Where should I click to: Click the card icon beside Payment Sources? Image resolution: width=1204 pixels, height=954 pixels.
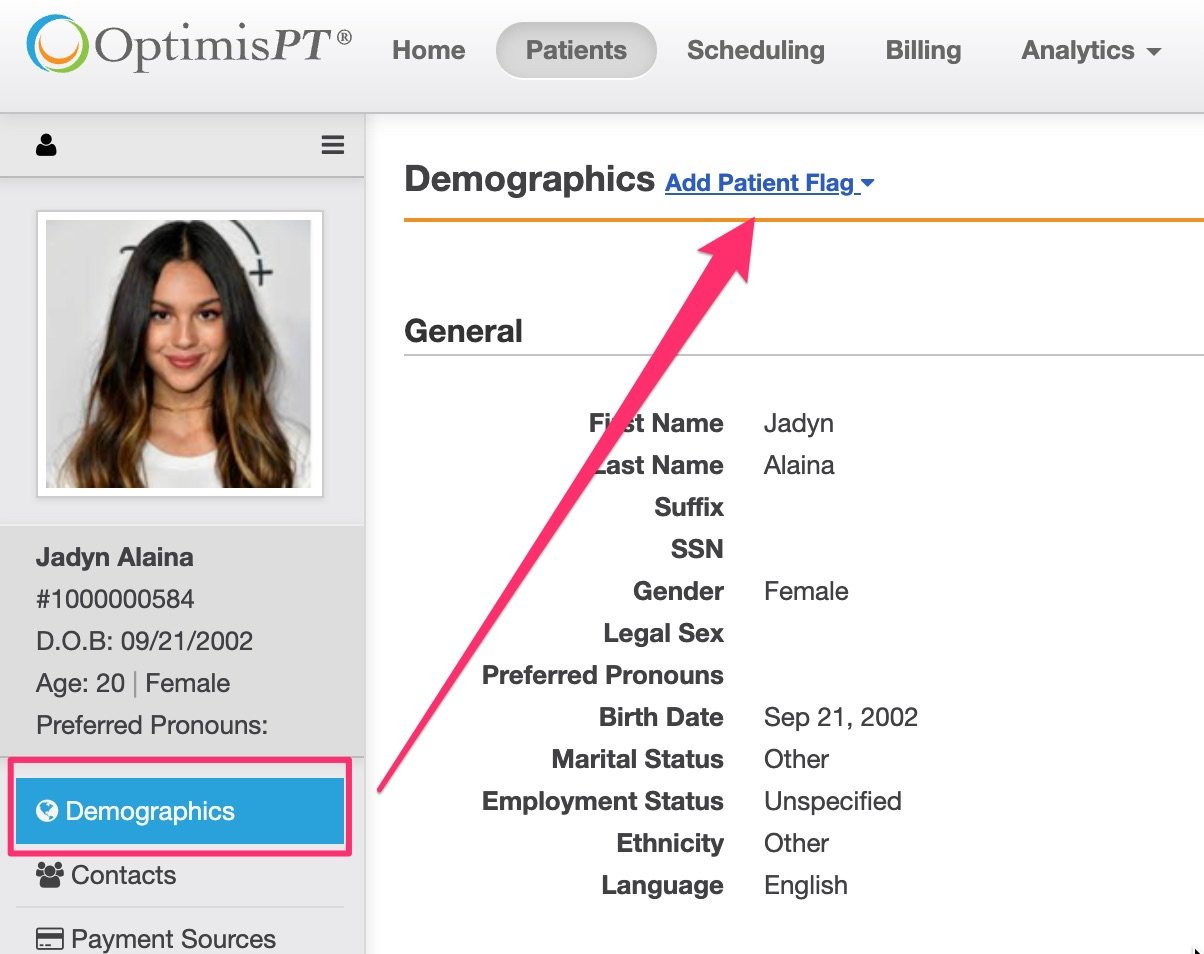tap(49, 939)
